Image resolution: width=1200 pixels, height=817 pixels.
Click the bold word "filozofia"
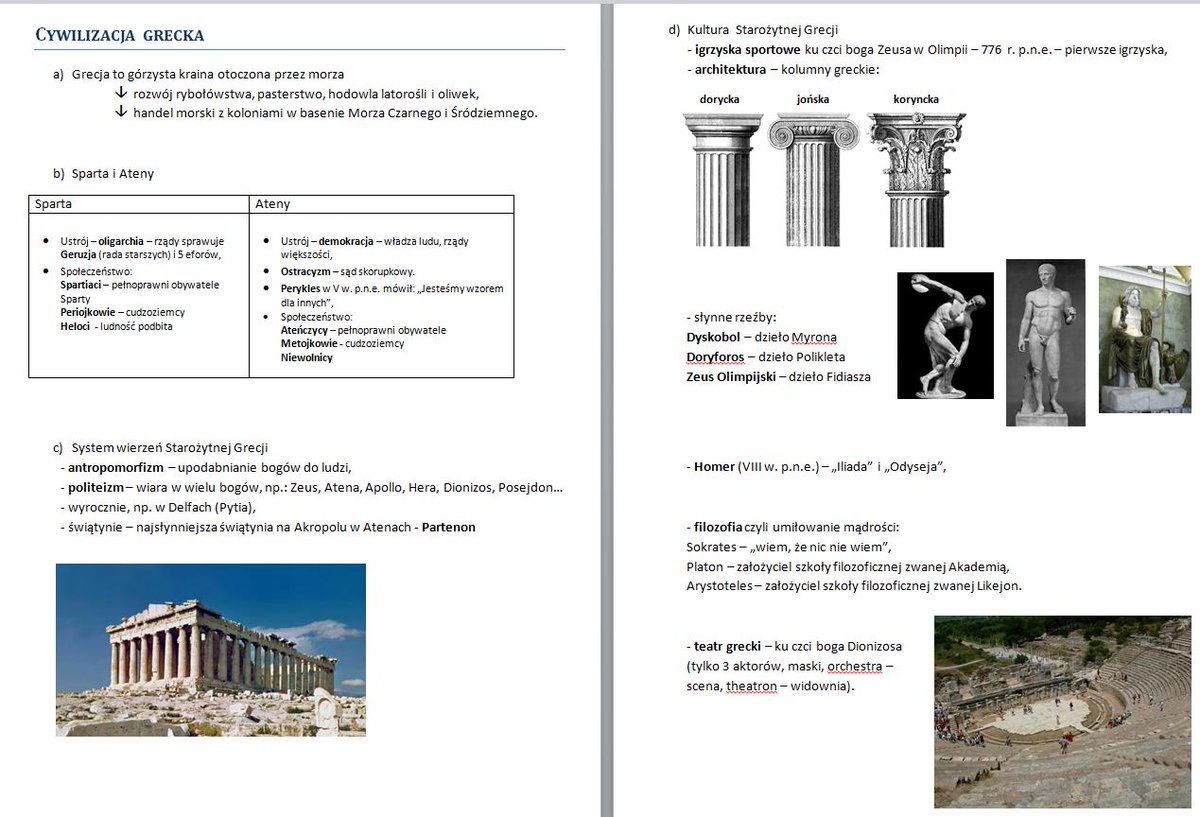(x=718, y=526)
